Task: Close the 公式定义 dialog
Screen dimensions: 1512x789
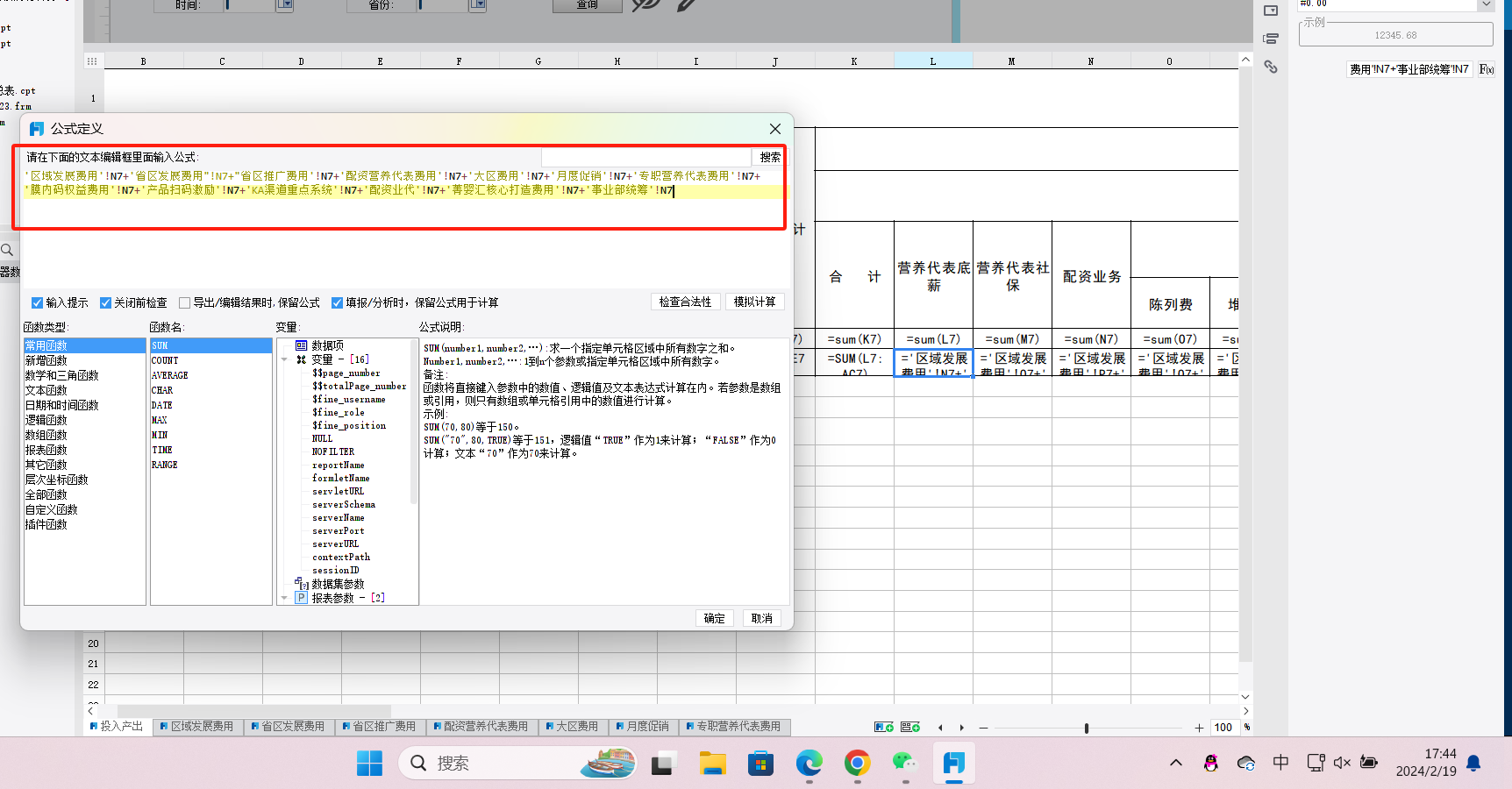Action: tap(775, 129)
